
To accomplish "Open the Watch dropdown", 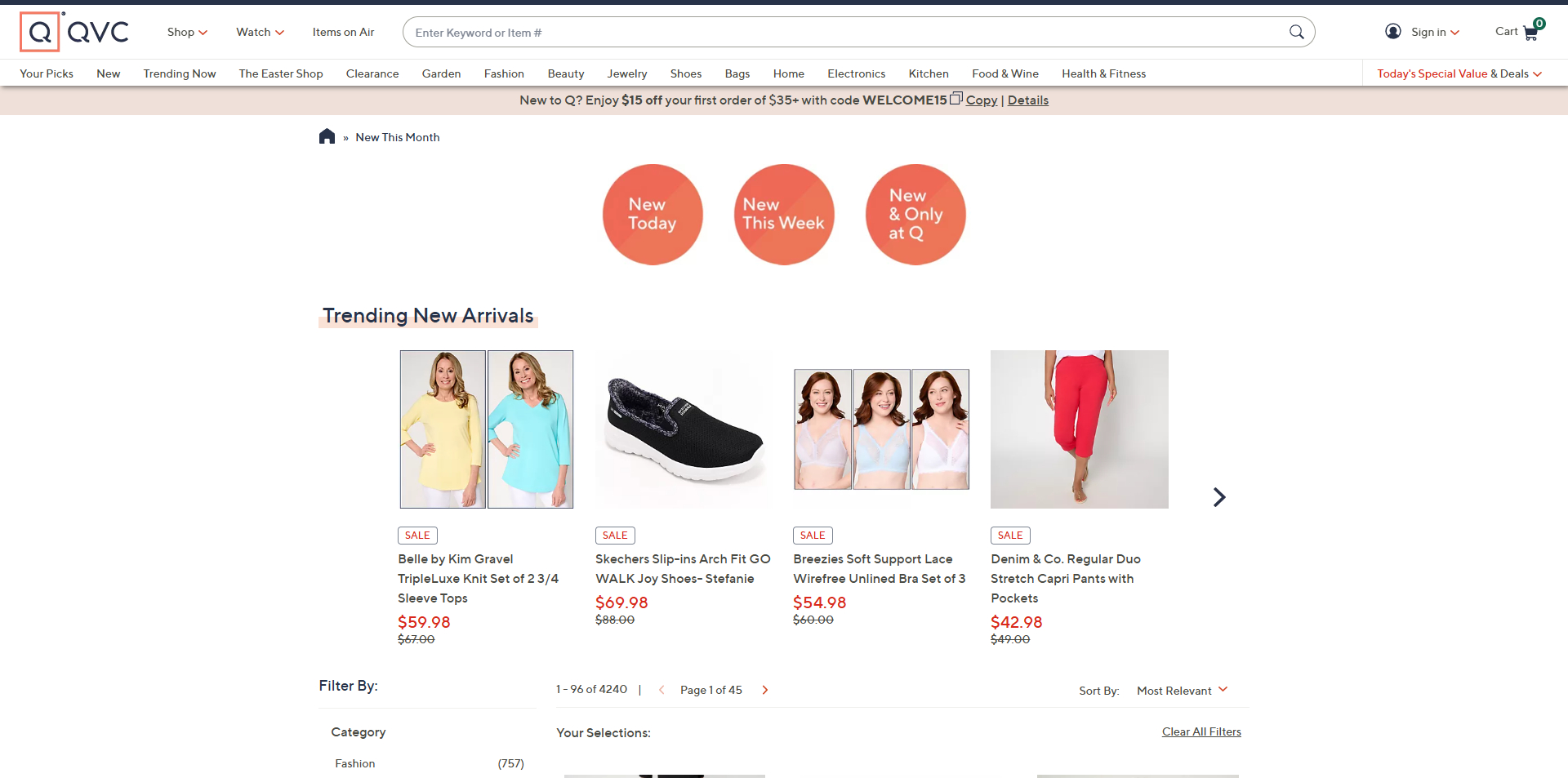I will pyautogui.click(x=259, y=32).
